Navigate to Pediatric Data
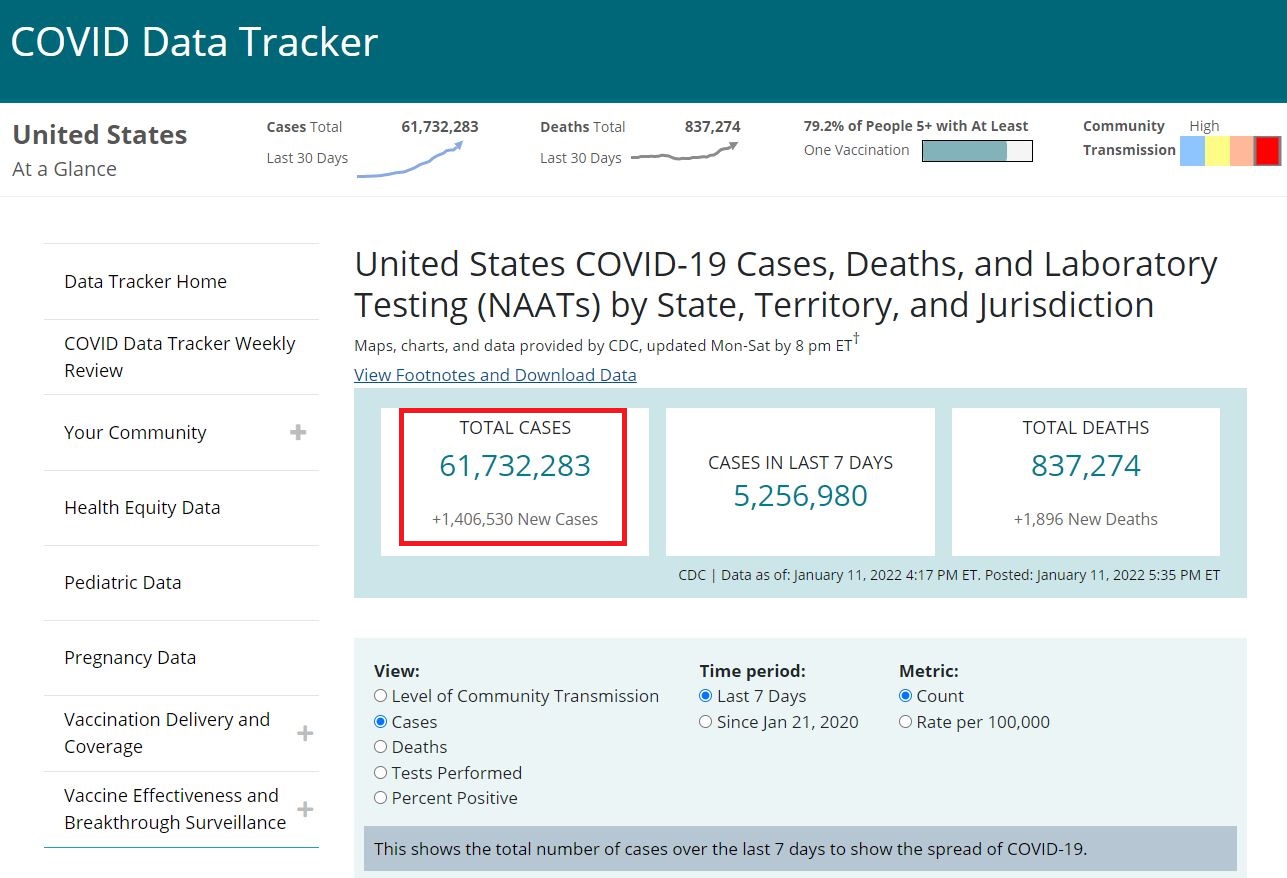The image size is (1287, 878). click(x=123, y=583)
